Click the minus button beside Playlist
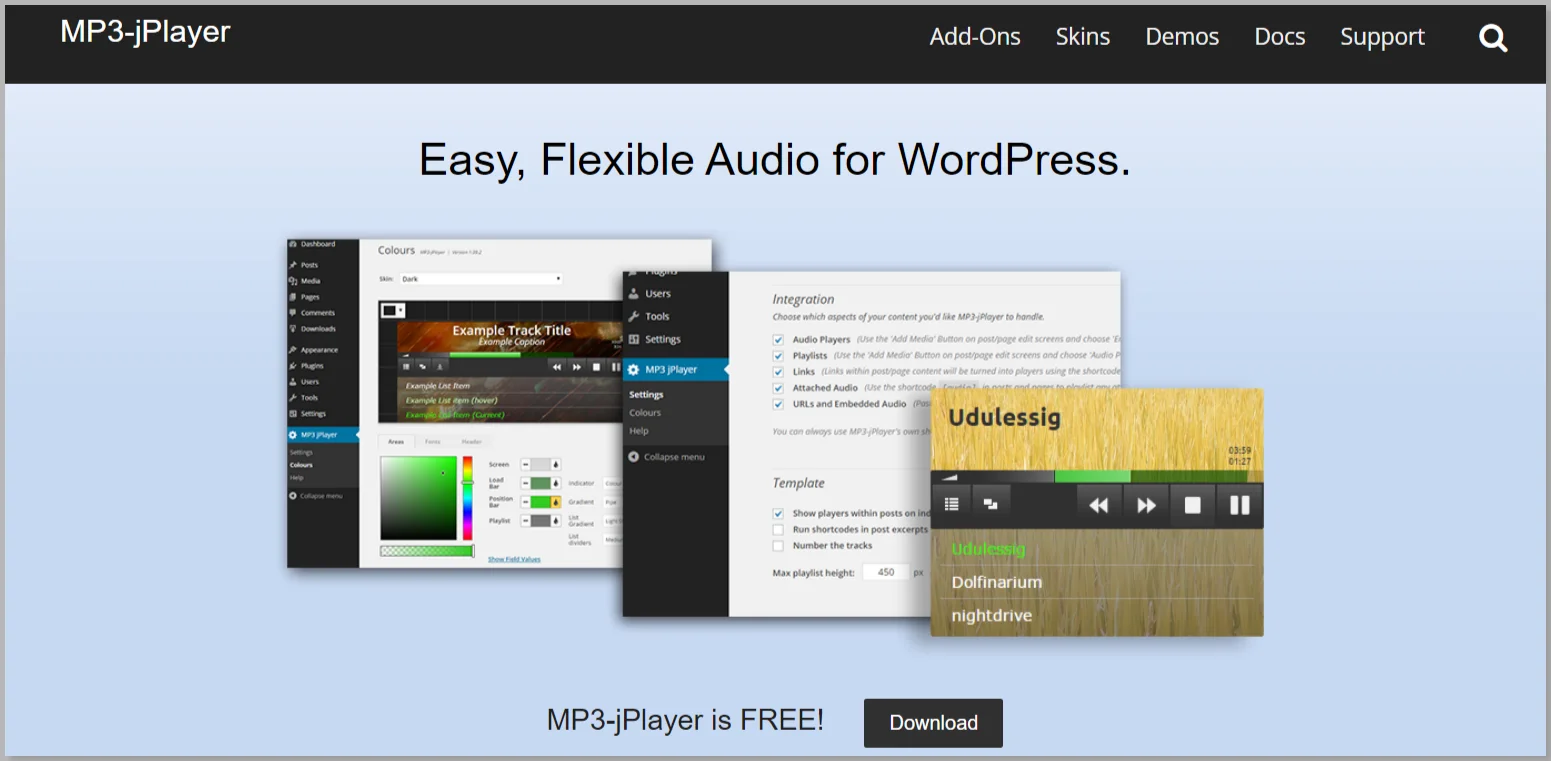The image size is (1551, 761). (x=525, y=520)
